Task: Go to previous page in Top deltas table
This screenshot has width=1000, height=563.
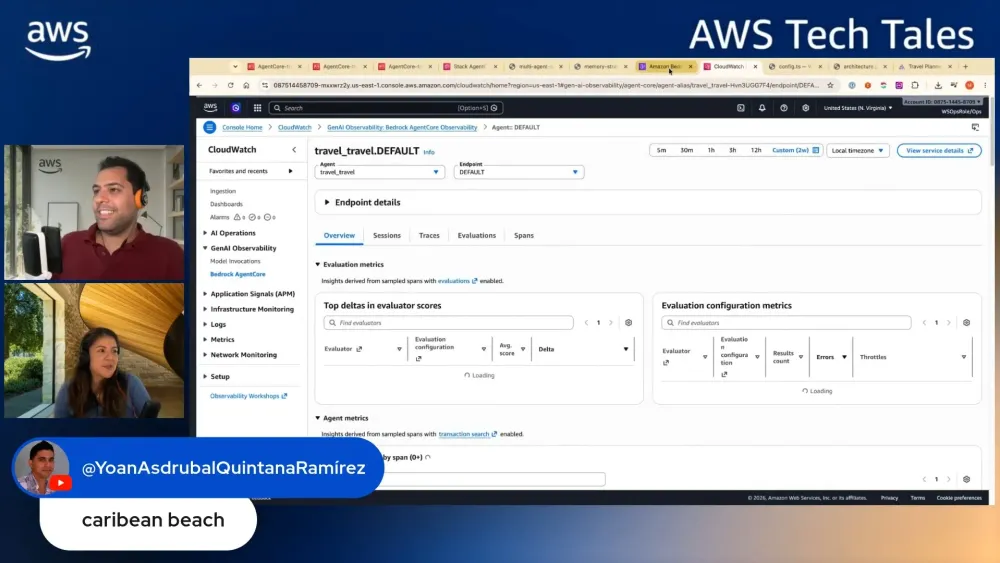Action: (x=586, y=323)
